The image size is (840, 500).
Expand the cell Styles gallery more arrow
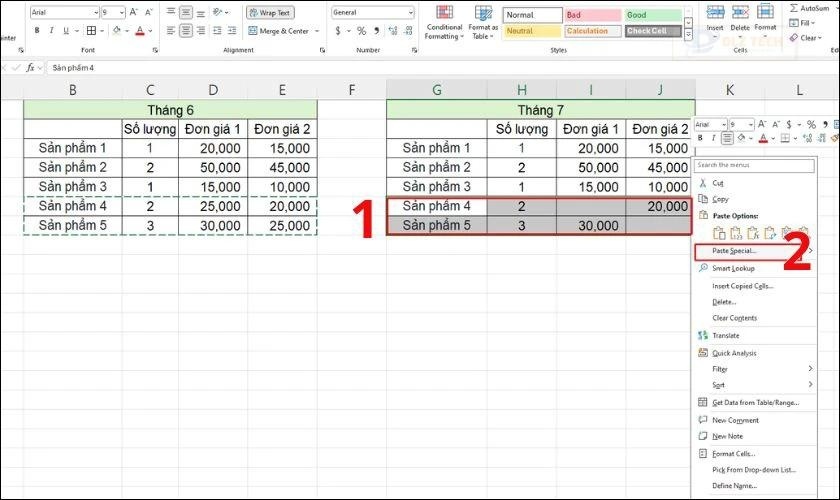688,35
